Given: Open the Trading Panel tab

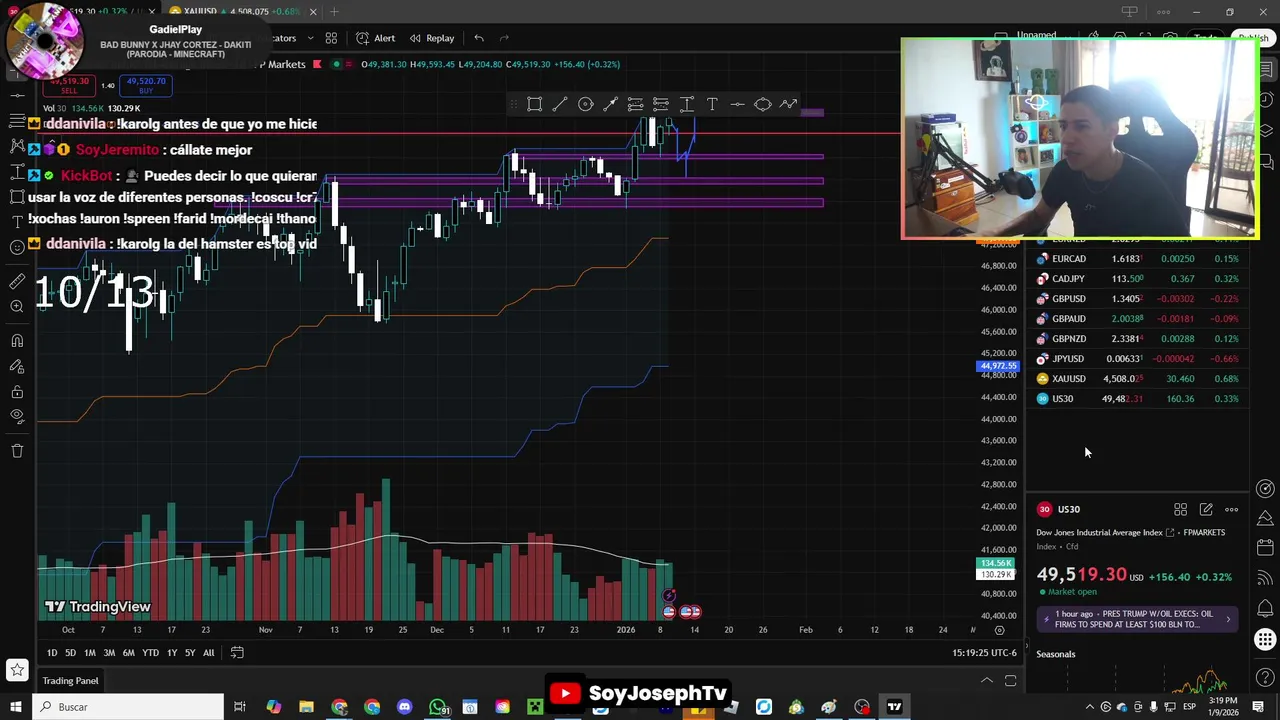Looking at the screenshot, I should coord(70,681).
